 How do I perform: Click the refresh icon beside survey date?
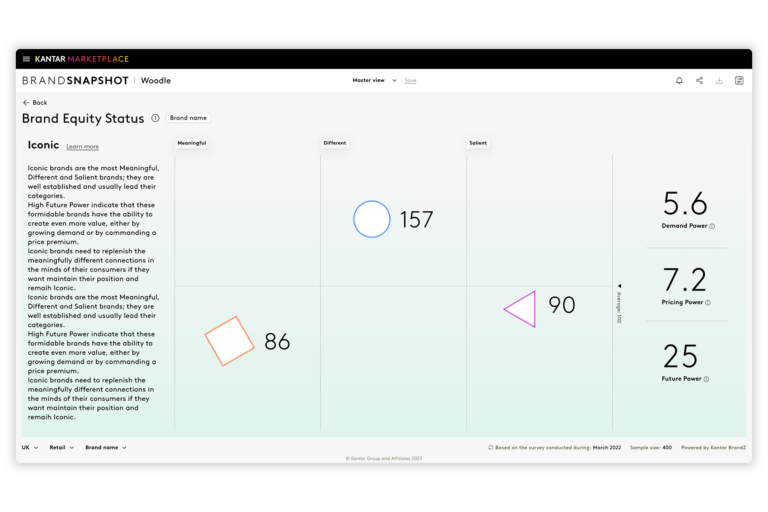(491, 448)
